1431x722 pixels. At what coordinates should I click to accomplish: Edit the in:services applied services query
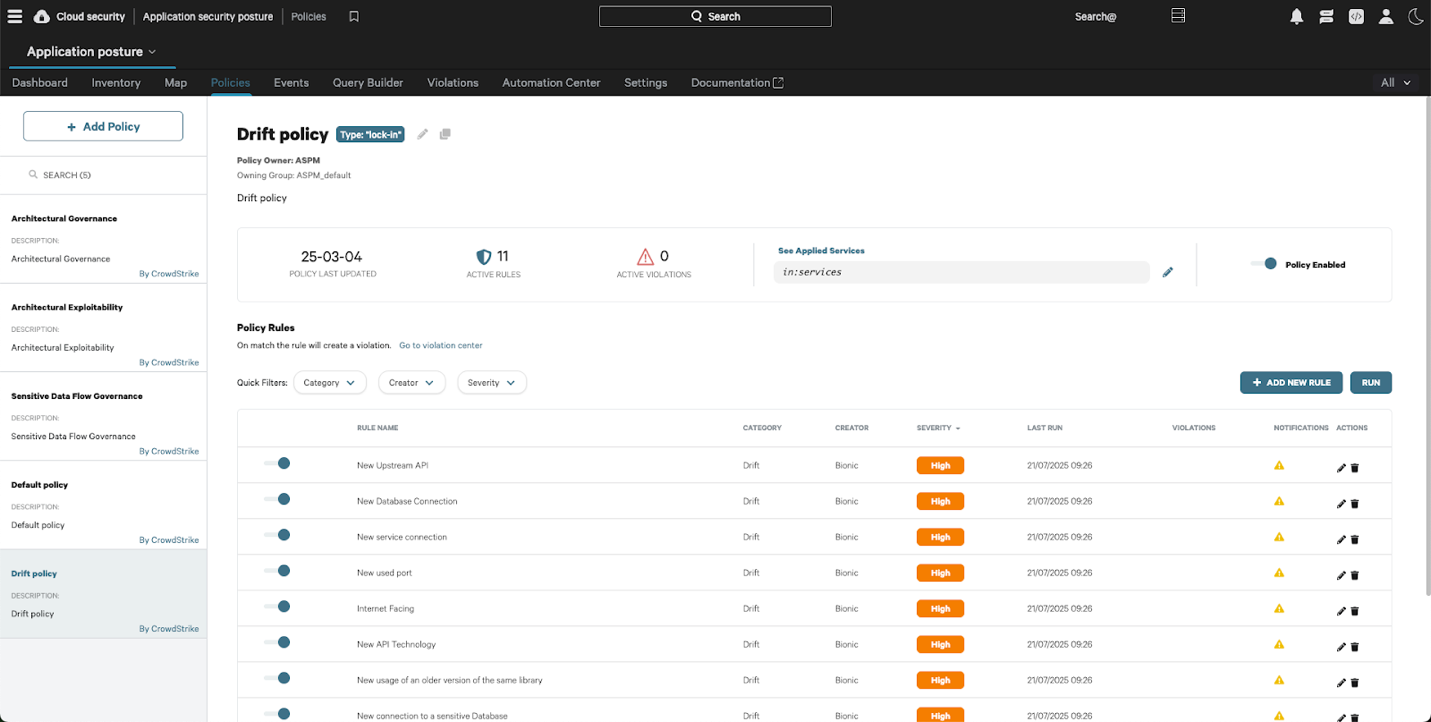1167,272
